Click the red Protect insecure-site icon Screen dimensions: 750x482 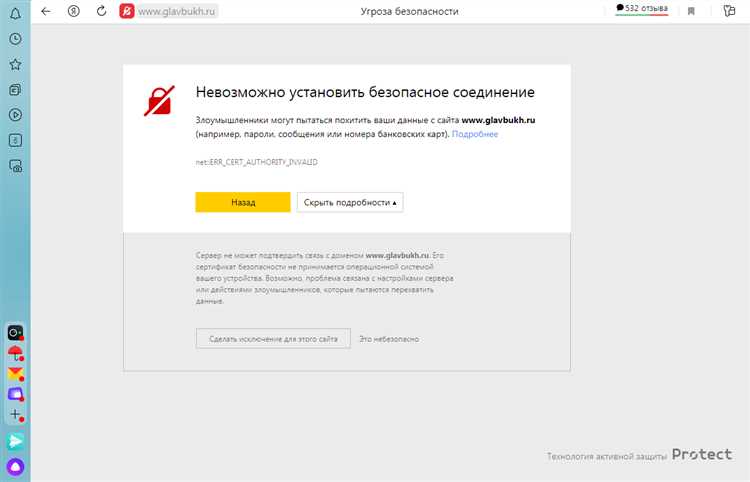[127, 11]
